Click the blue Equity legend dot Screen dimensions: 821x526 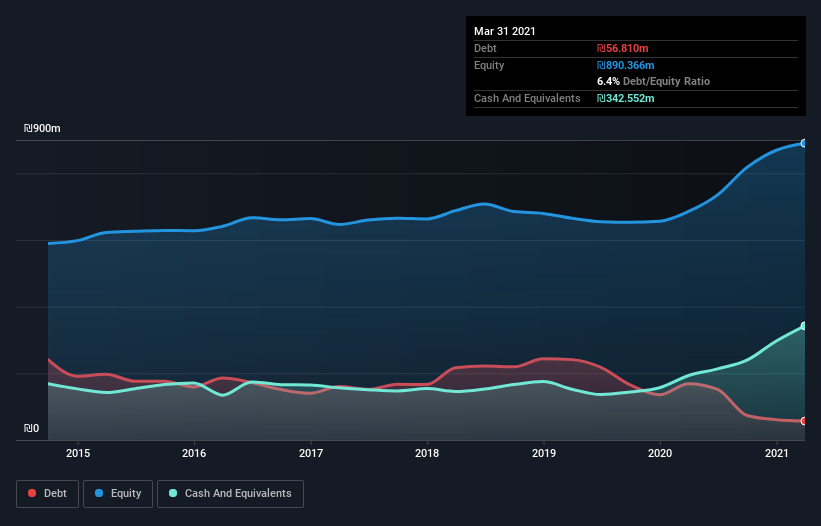tap(100, 493)
